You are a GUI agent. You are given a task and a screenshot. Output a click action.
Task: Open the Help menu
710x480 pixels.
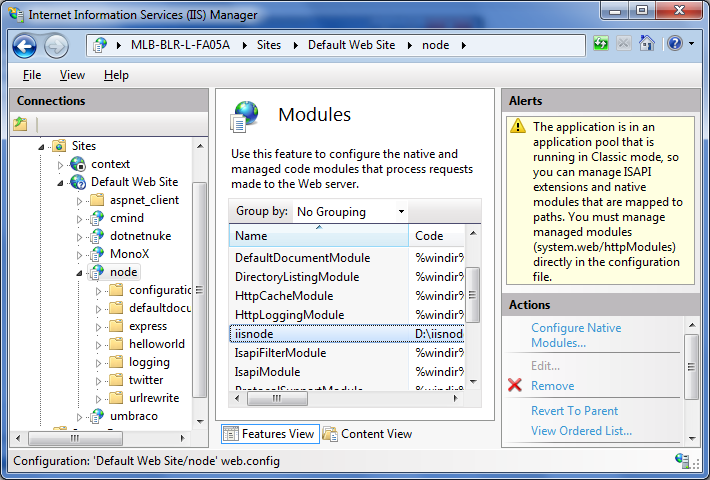pos(116,75)
